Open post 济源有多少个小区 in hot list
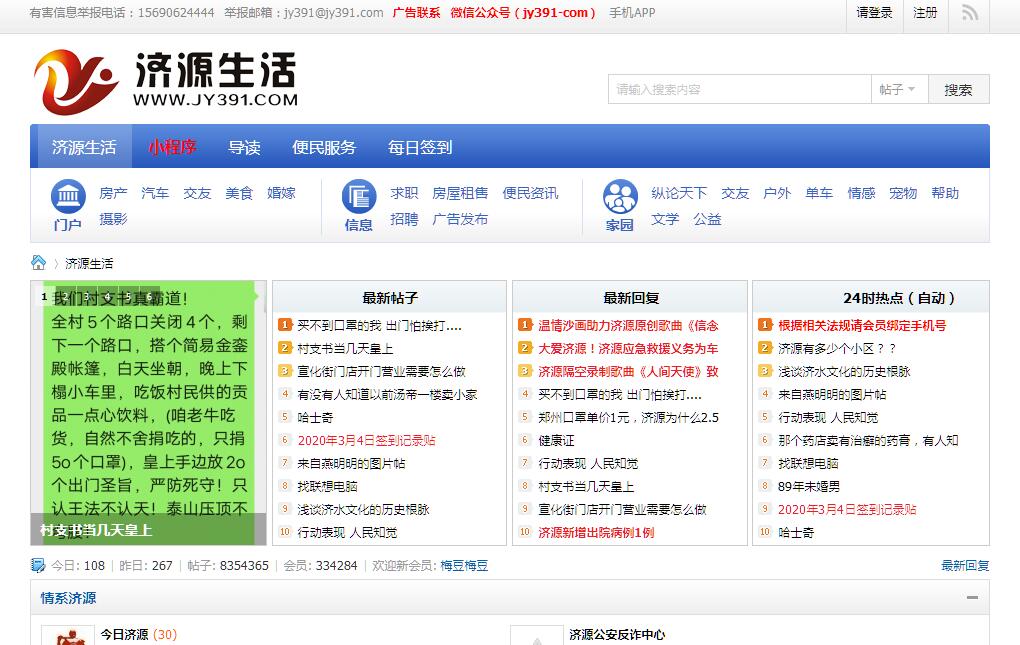The width and height of the screenshot is (1020, 645). pyautogui.click(x=837, y=348)
